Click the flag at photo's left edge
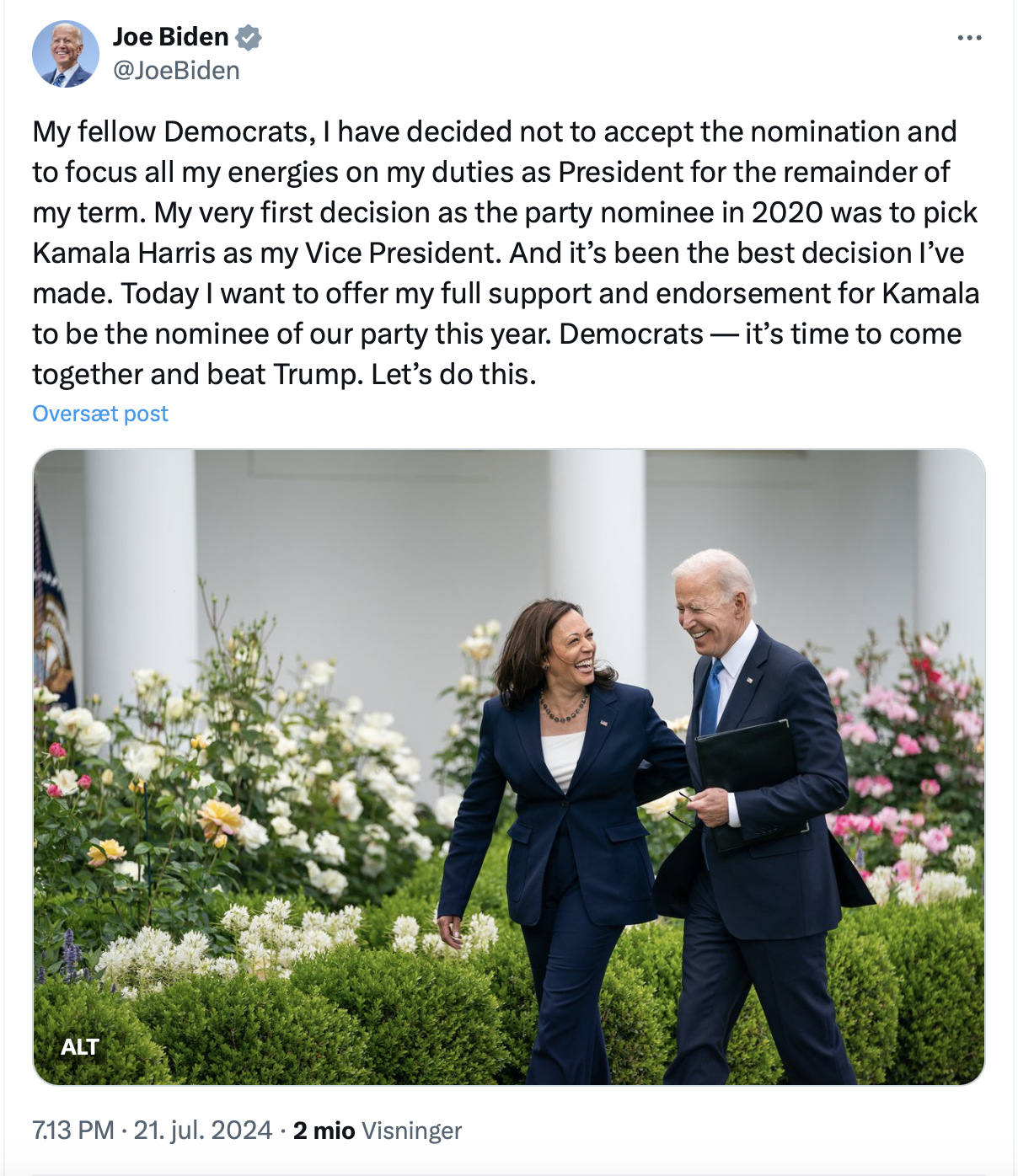The height and width of the screenshot is (1176, 1018). [51, 607]
